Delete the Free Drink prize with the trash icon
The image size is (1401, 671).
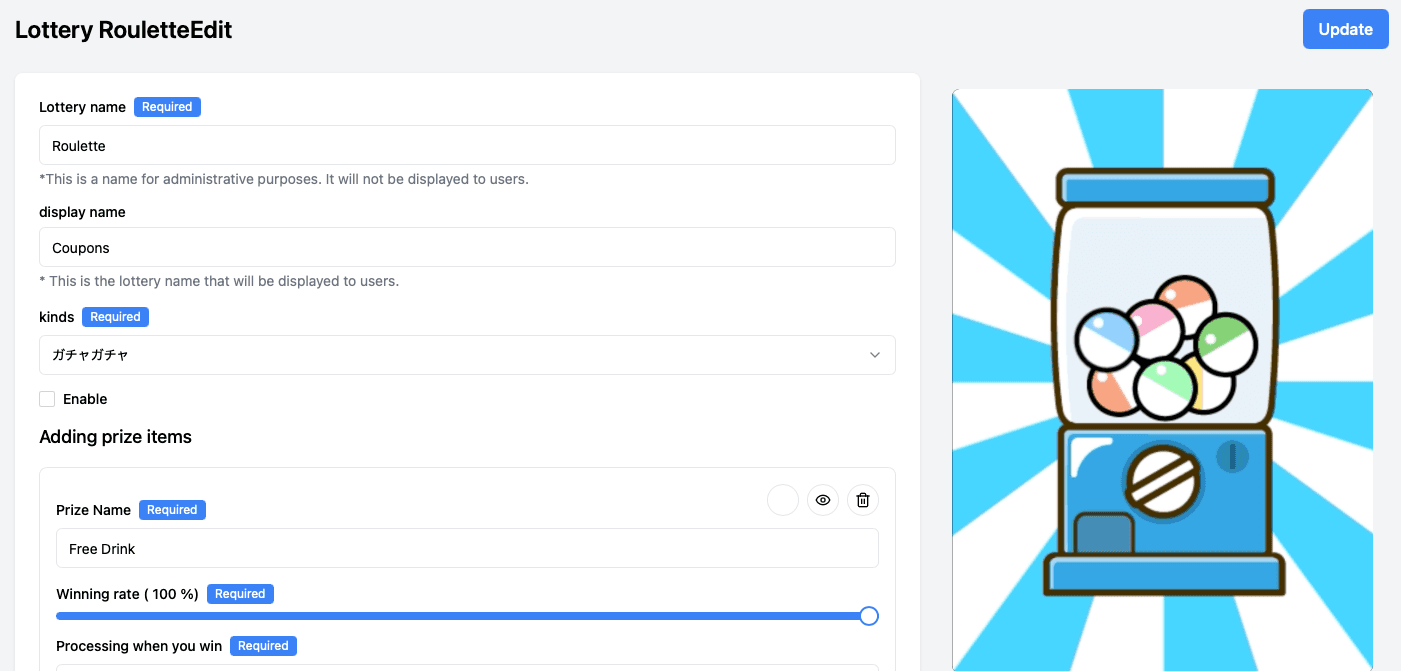pyautogui.click(x=862, y=499)
